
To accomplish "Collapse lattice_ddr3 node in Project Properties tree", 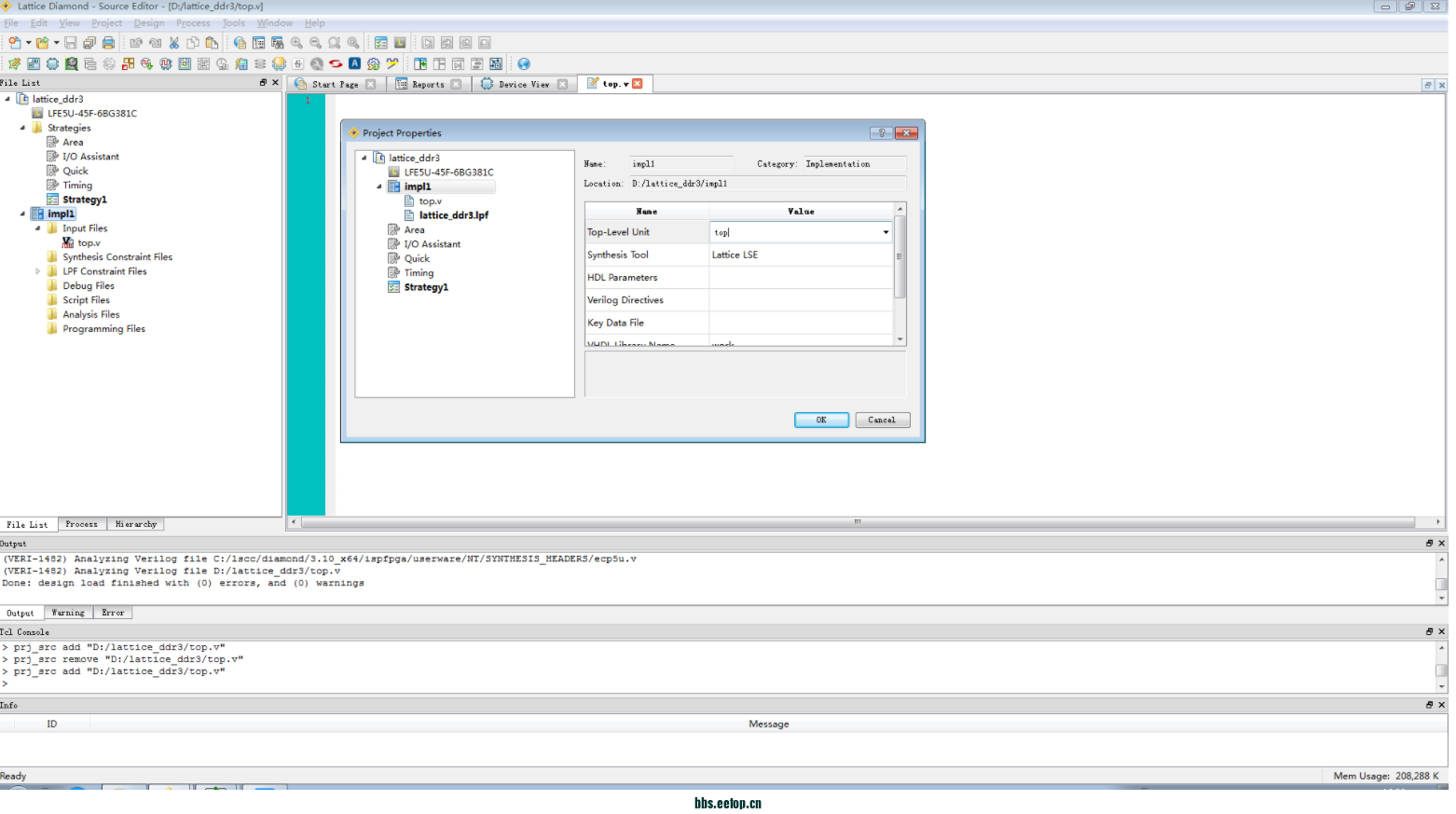I will click(x=364, y=159).
